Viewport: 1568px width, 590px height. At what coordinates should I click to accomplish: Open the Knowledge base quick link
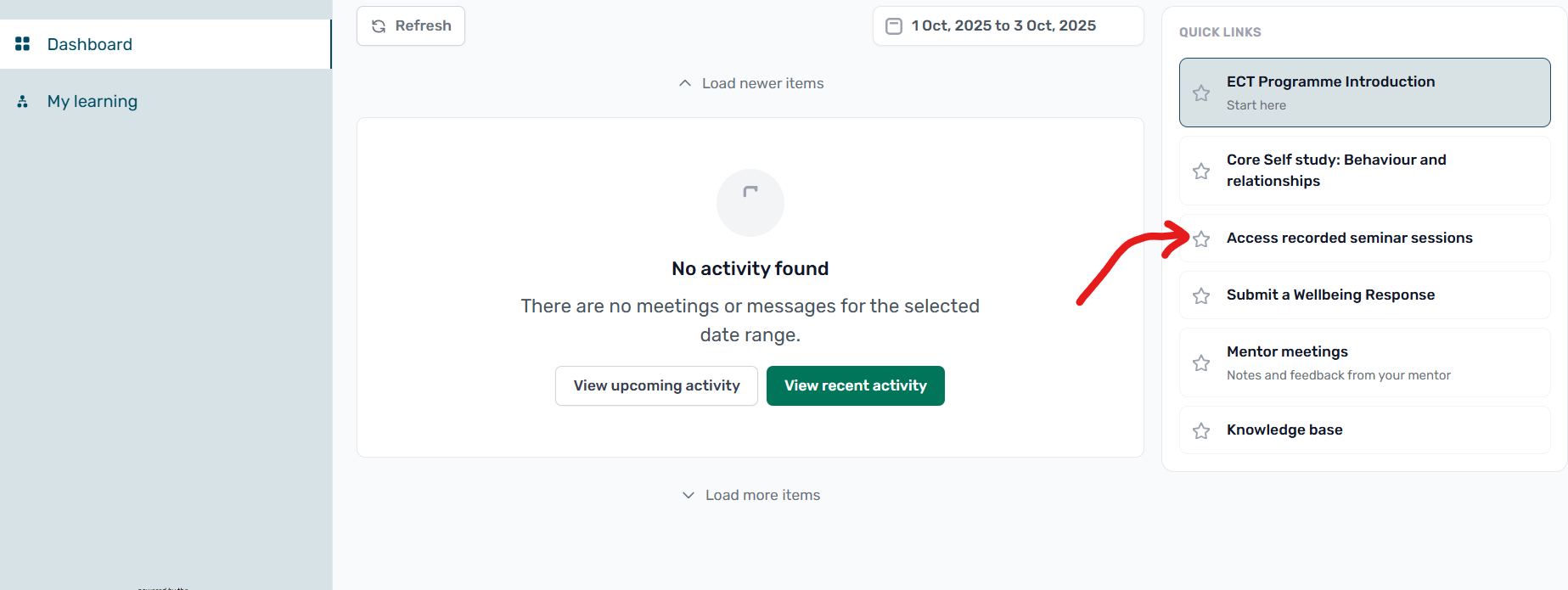(1284, 430)
